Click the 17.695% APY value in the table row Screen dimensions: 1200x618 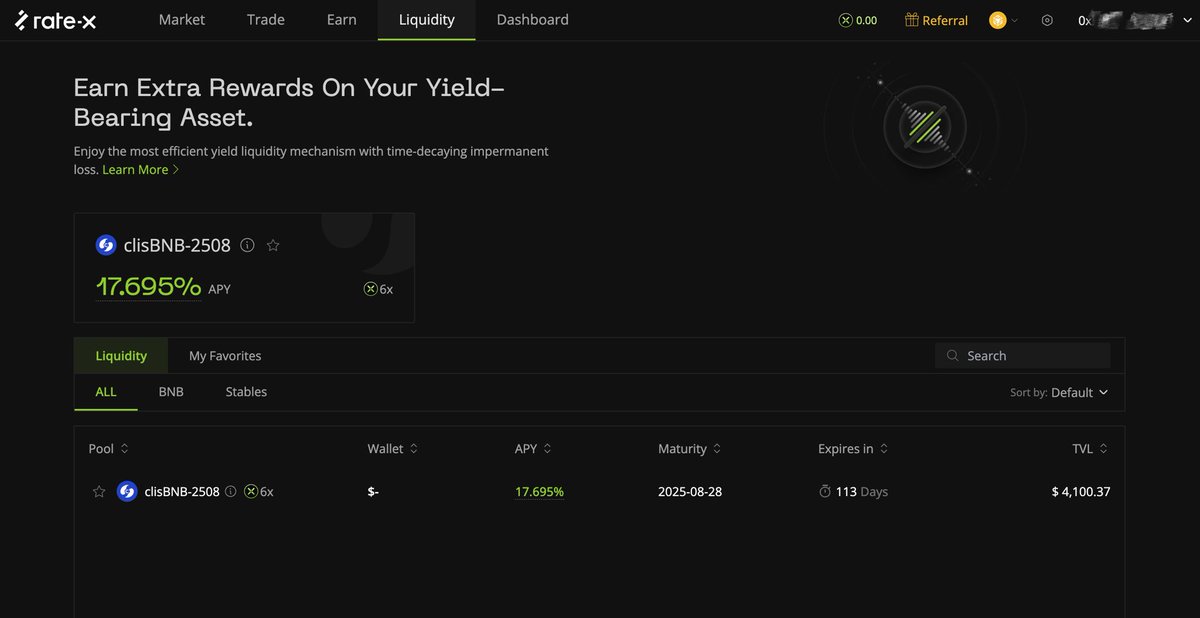coord(539,492)
